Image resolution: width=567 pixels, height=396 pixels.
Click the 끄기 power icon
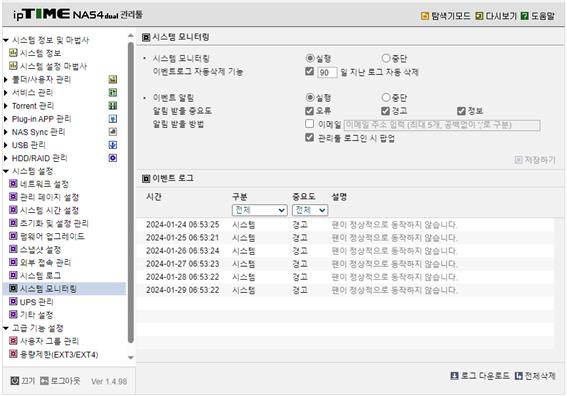click(15, 380)
